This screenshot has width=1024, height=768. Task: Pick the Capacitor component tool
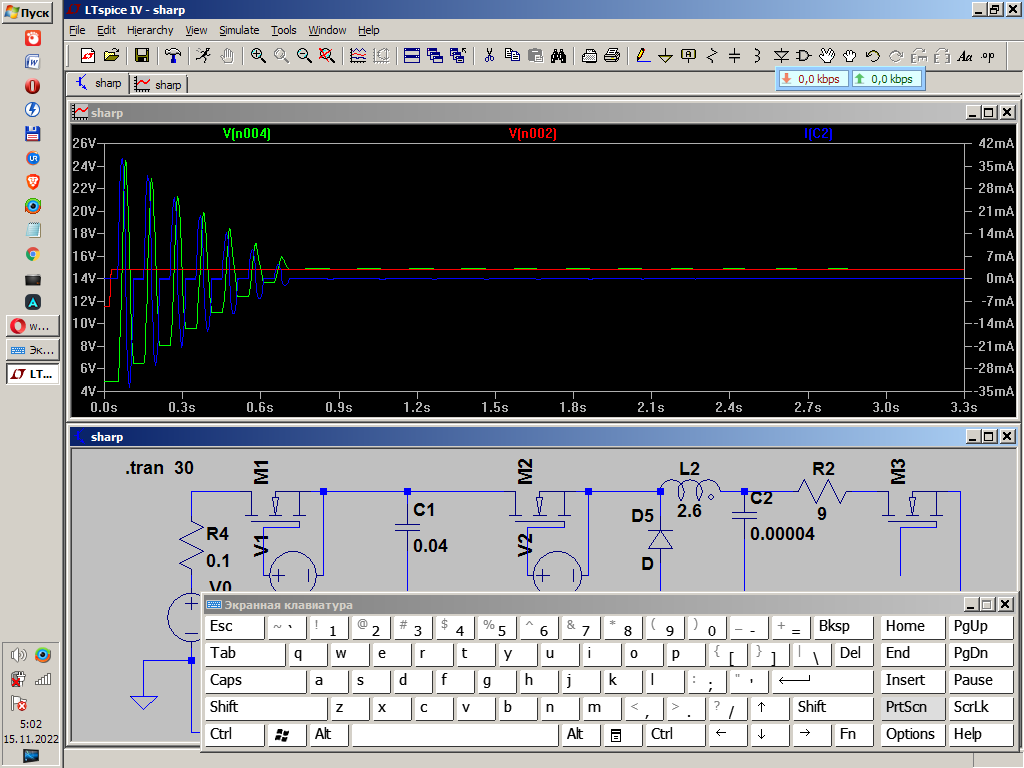pos(734,56)
